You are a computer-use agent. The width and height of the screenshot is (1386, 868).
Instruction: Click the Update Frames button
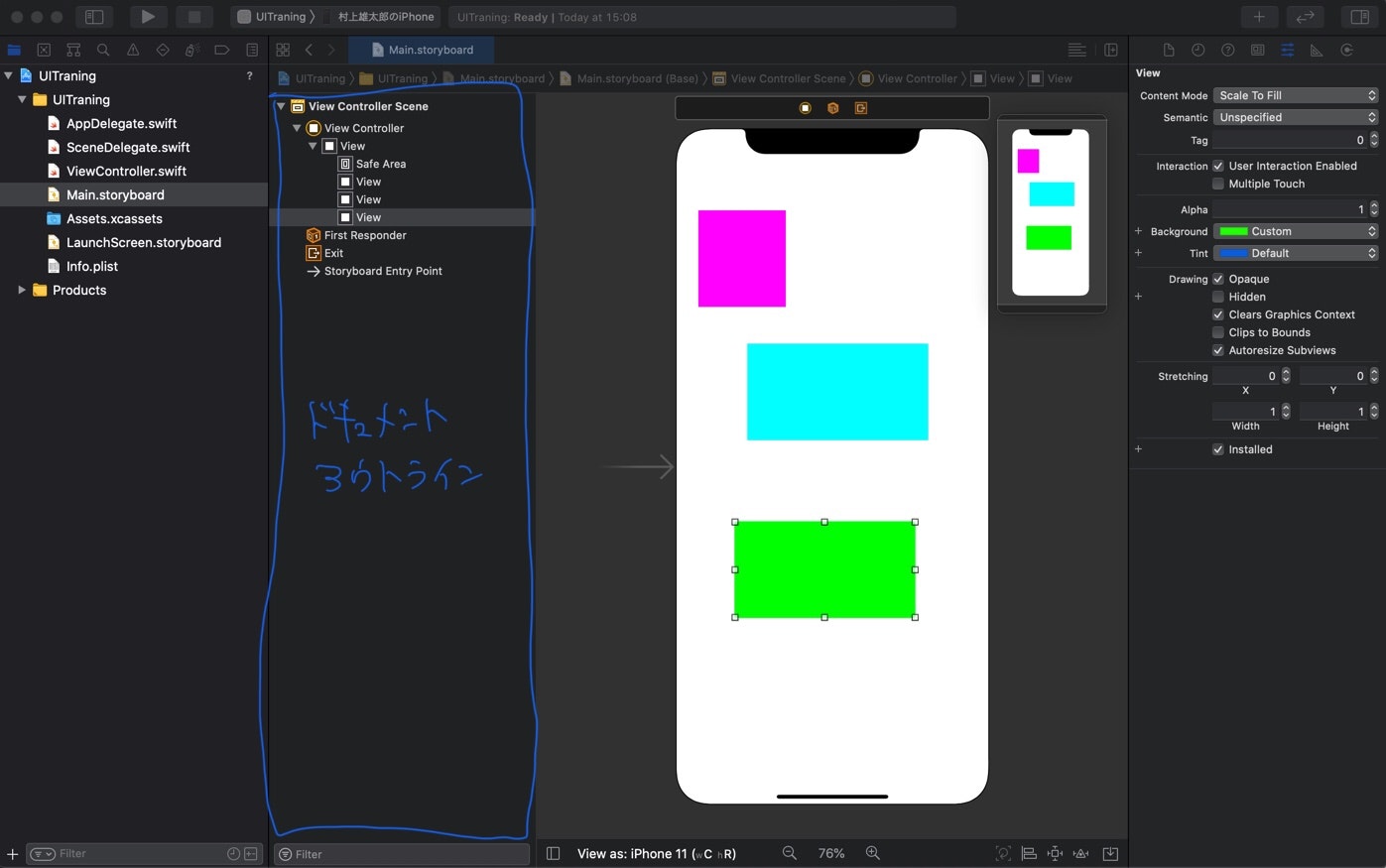pos(1003,853)
